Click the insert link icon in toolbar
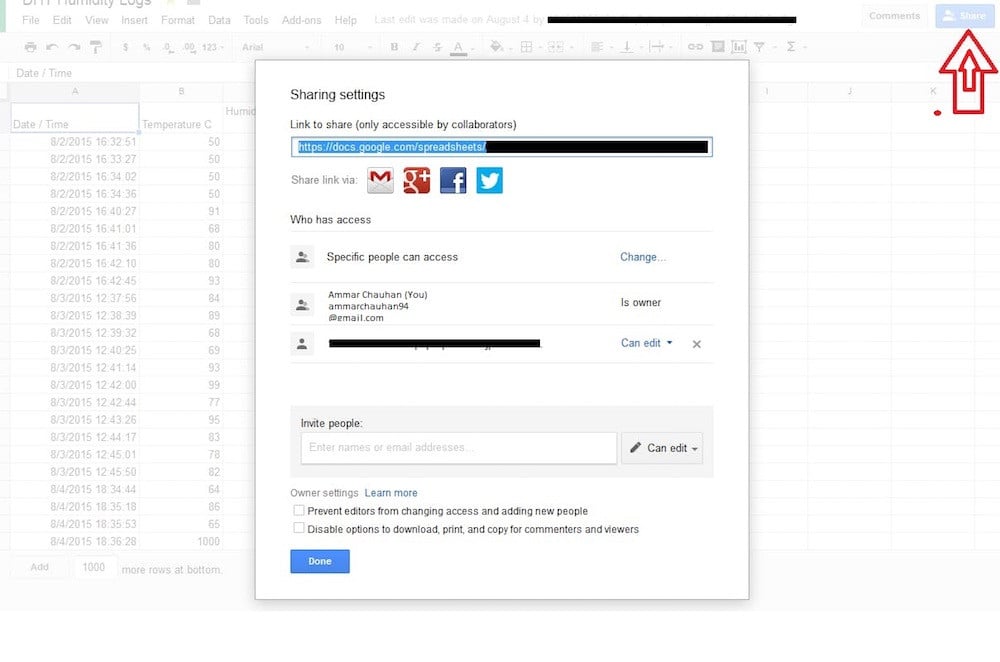Viewport: 1000px width, 662px height. pyautogui.click(x=694, y=47)
